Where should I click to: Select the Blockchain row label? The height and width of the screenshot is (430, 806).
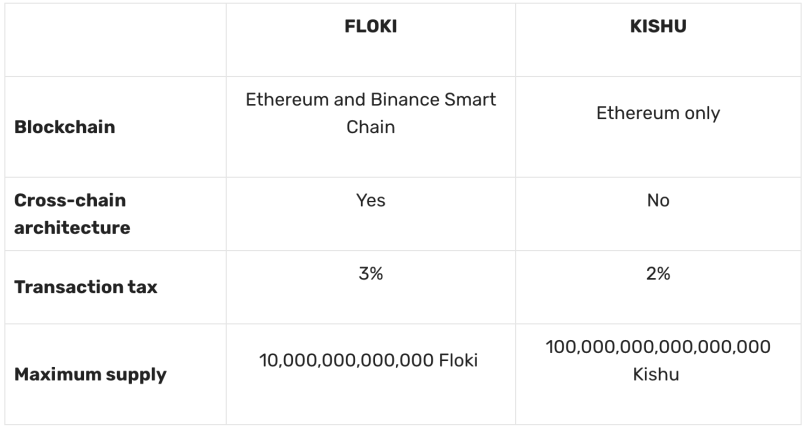click(x=65, y=127)
